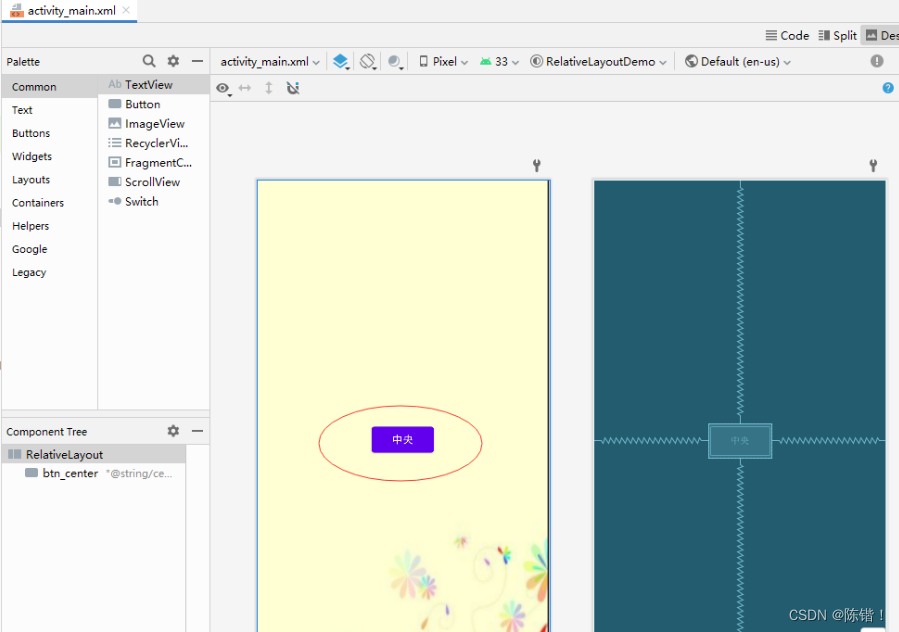Toggle horizontal expand arrows icon
This screenshot has height=632, width=899.
click(245, 88)
